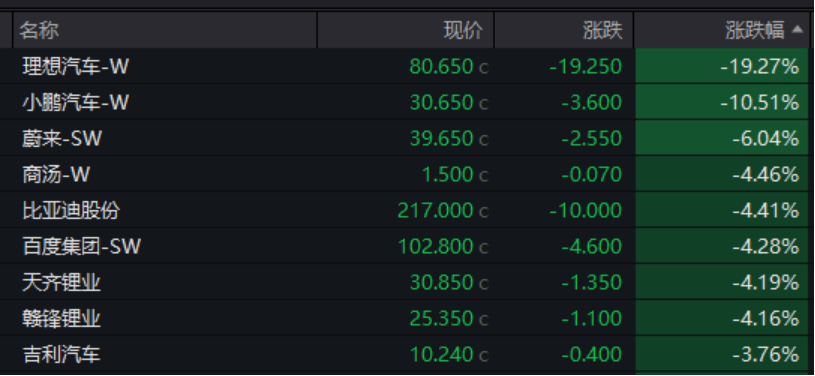Click the -3.76% cell for 吉利汽车
815x376 pixels.
722,354
